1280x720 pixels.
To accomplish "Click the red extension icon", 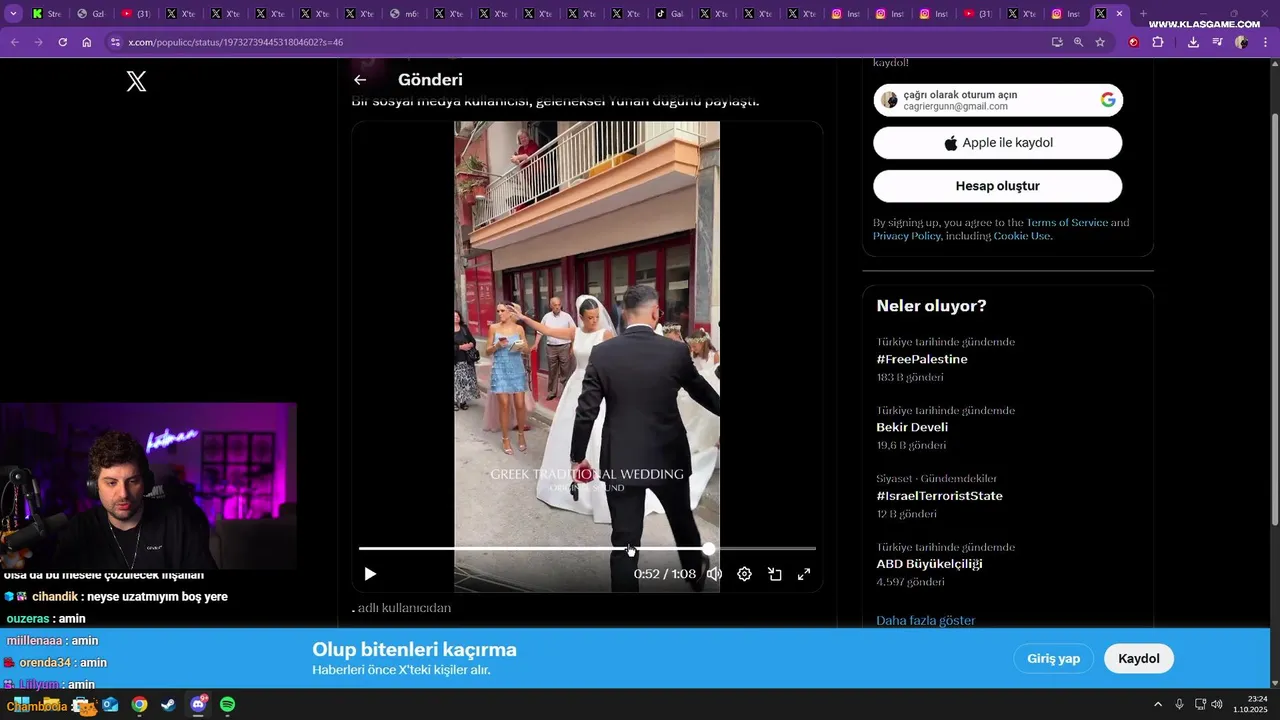I will [1133, 42].
